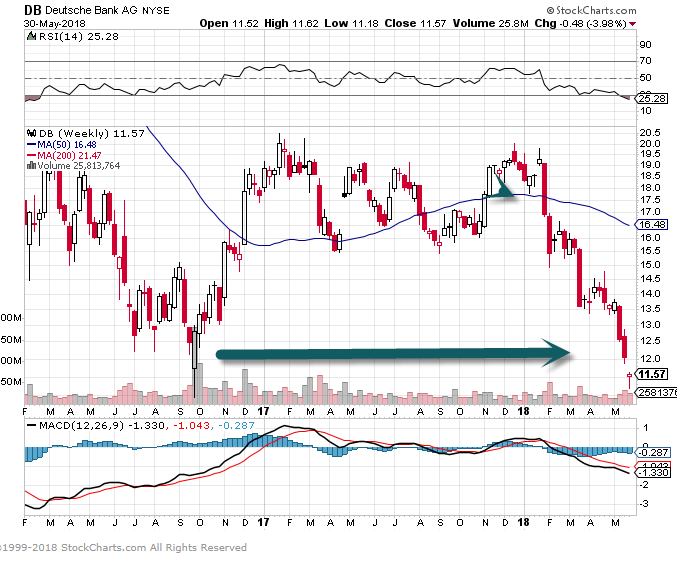The height and width of the screenshot is (569, 693).
Task: Open the StockCharts.com attribution at top right
Action: (591, 10)
